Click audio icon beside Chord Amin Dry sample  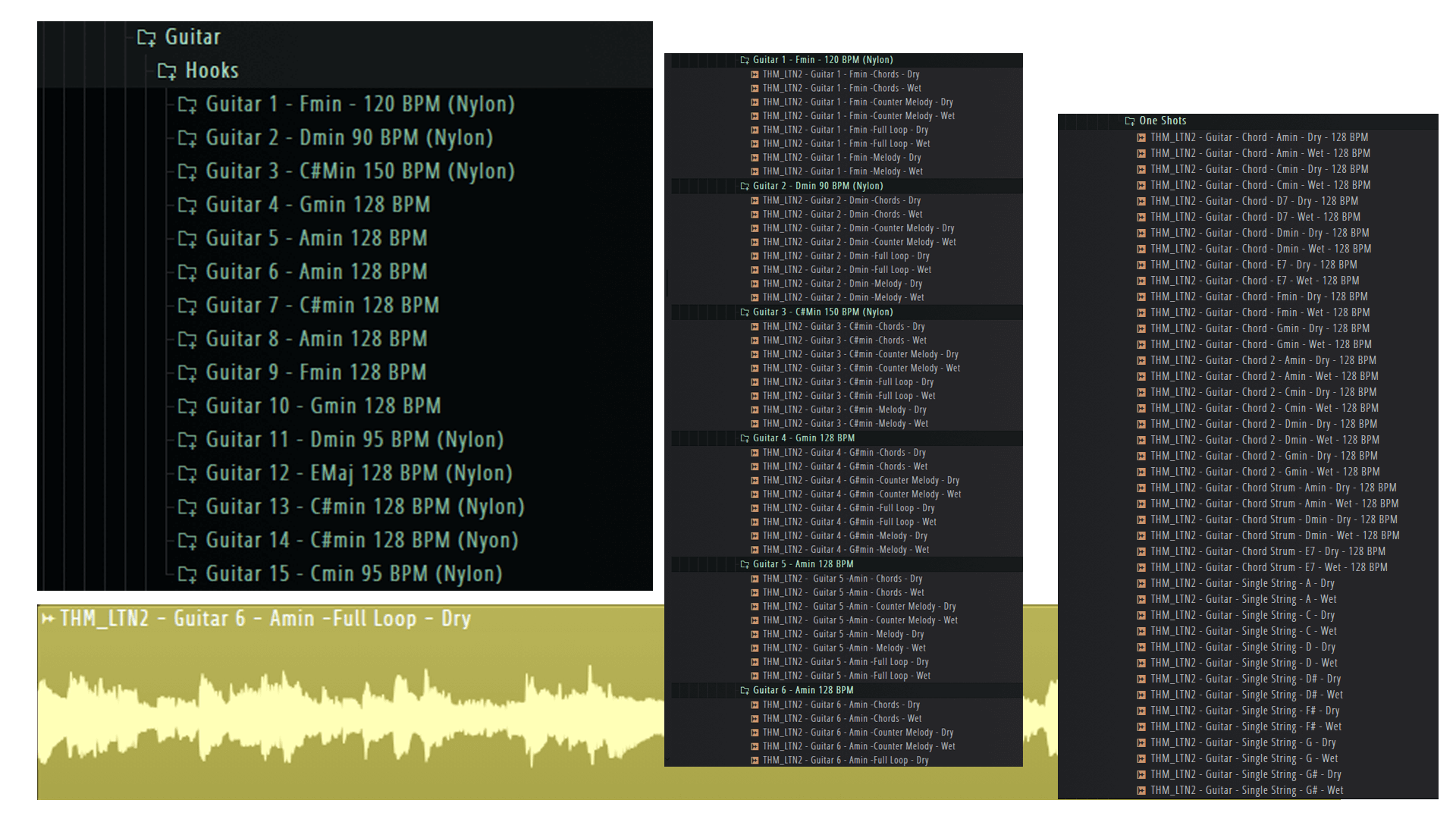pyautogui.click(x=1141, y=137)
